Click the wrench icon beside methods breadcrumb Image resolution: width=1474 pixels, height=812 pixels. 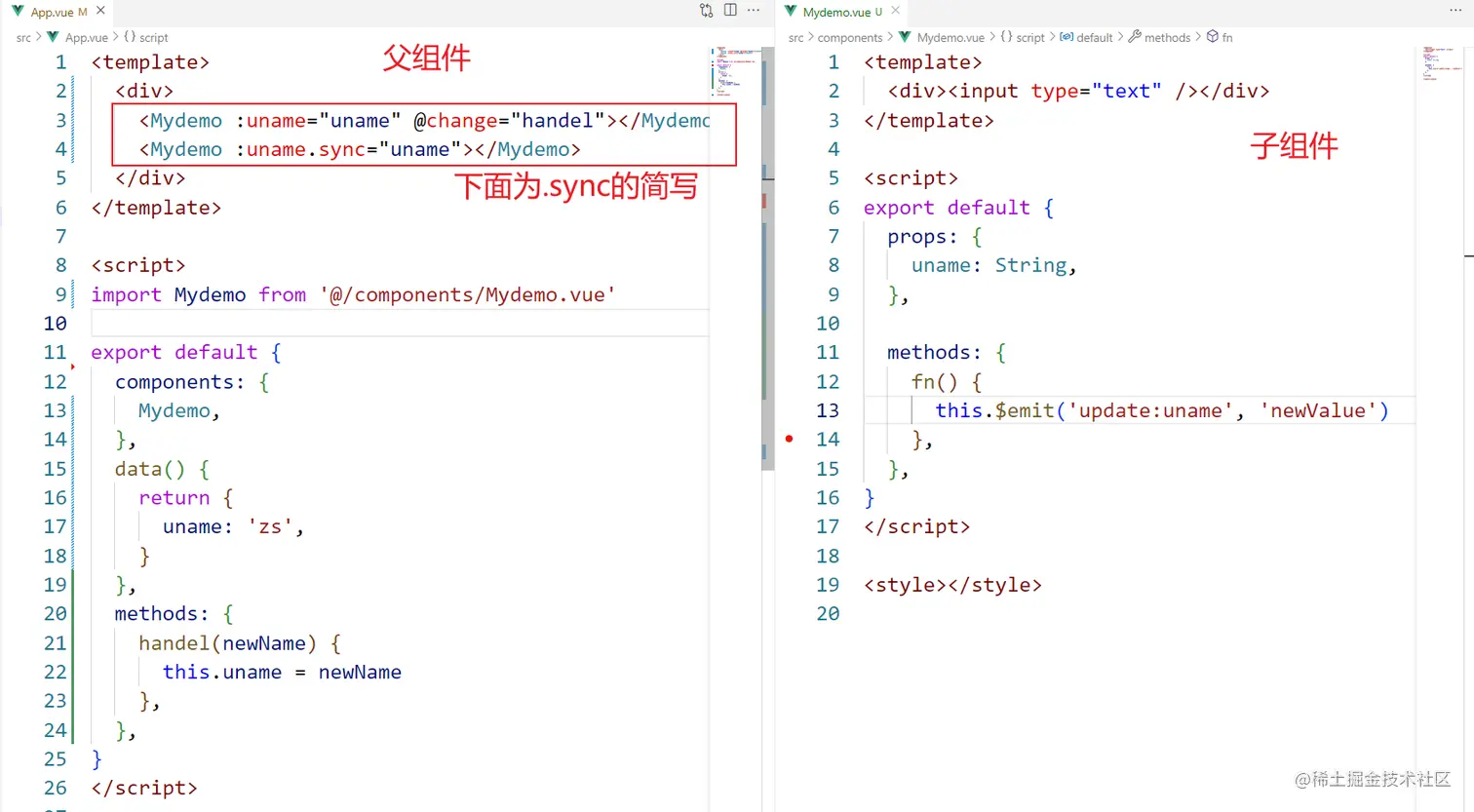tap(1135, 37)
